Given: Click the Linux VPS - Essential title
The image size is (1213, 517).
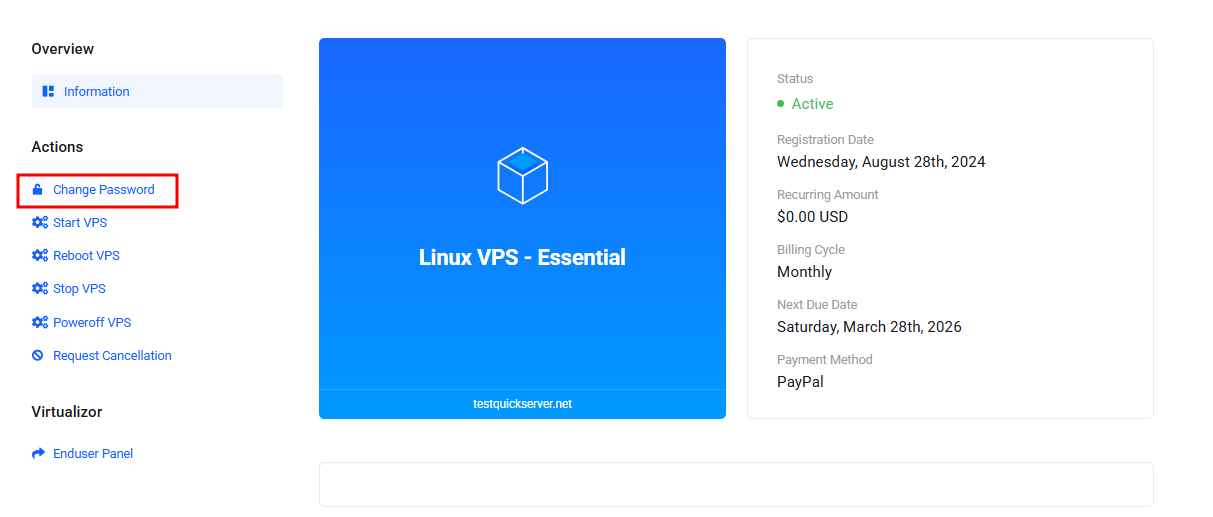Looking at the screenshot, I should coord(522,257).
